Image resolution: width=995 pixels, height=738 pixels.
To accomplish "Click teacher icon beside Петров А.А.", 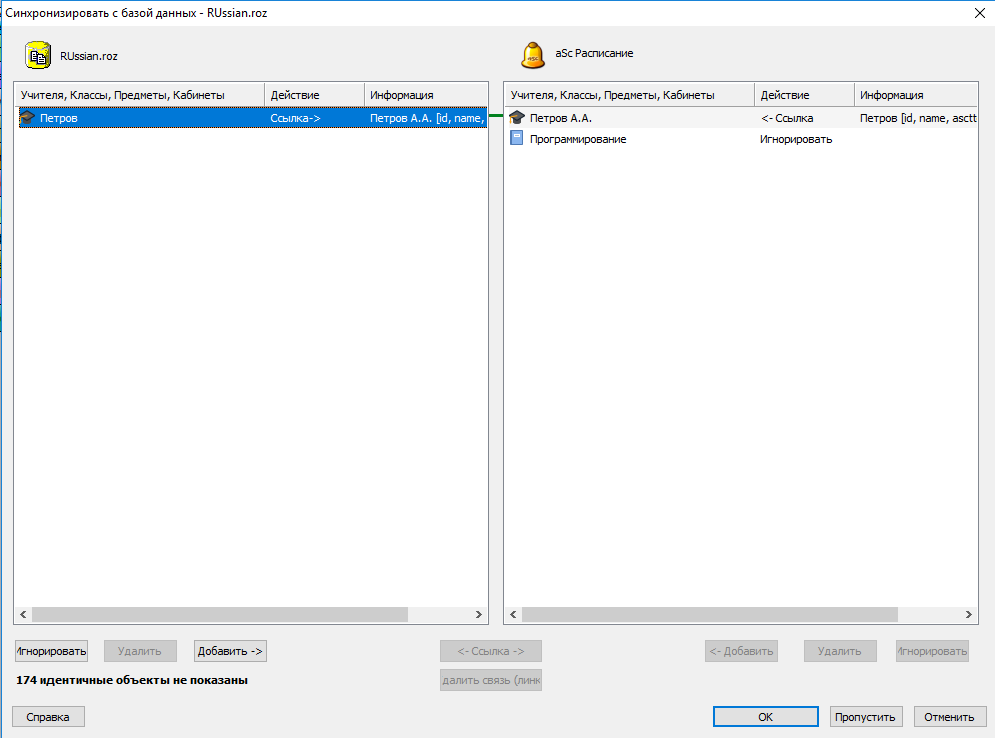I will click(517, 118).
